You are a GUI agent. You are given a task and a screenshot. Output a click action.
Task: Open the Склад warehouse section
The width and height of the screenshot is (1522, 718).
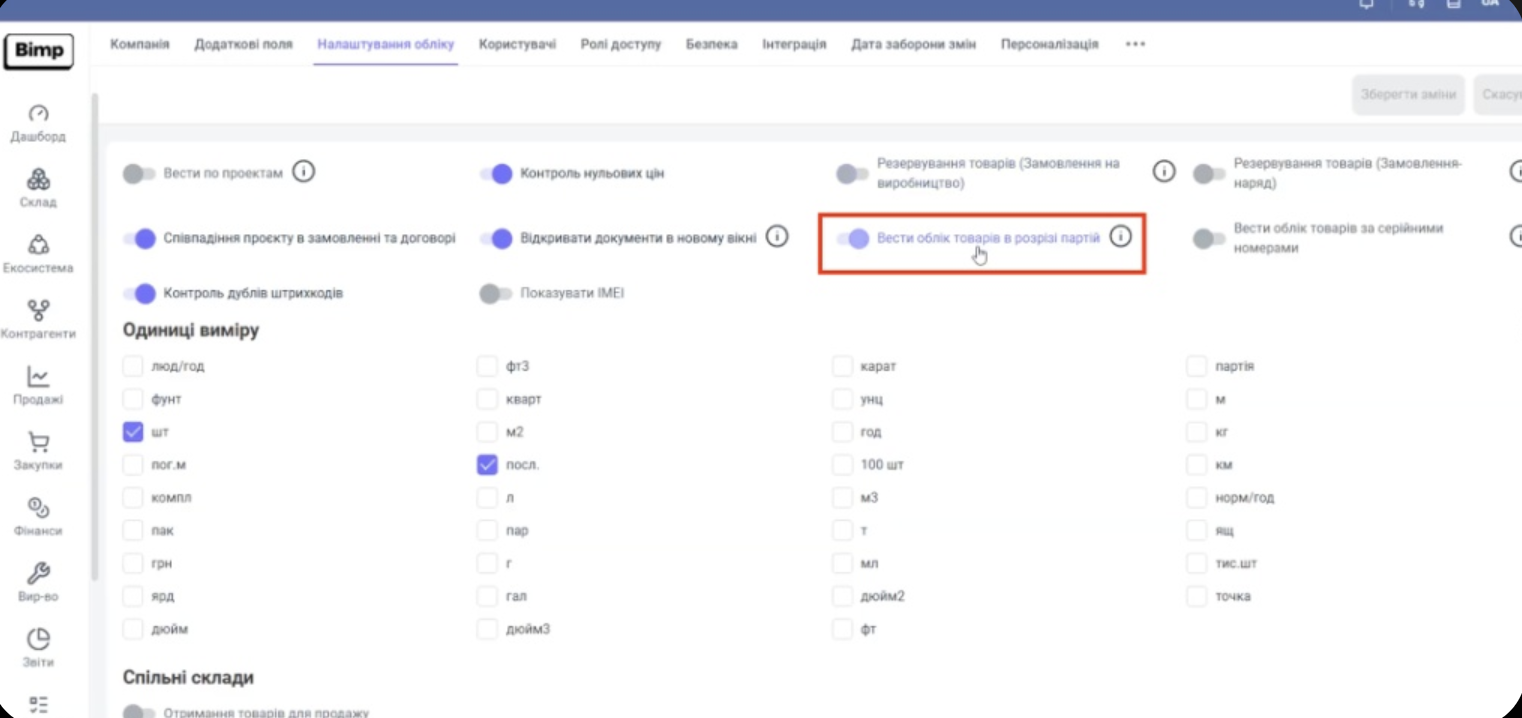[38, 181]
